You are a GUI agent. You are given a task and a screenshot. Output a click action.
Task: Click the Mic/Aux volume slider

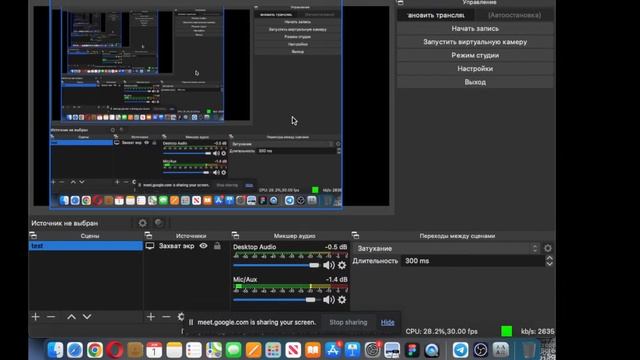click(x=276, y=300)
